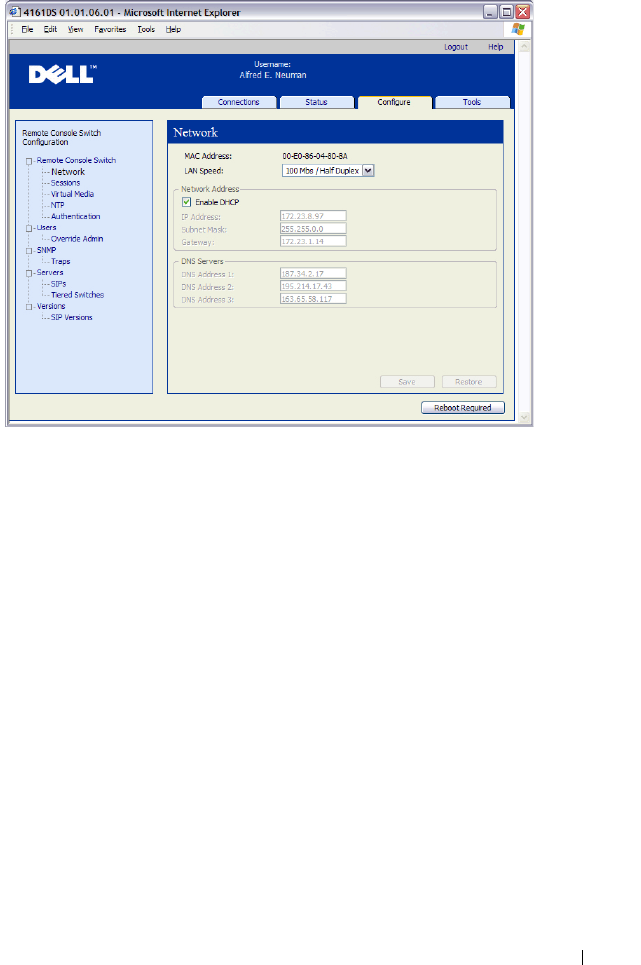Screen dimensions: 641x965
Task: Select Tiered Switches in the tree
Action: [77, 295]
